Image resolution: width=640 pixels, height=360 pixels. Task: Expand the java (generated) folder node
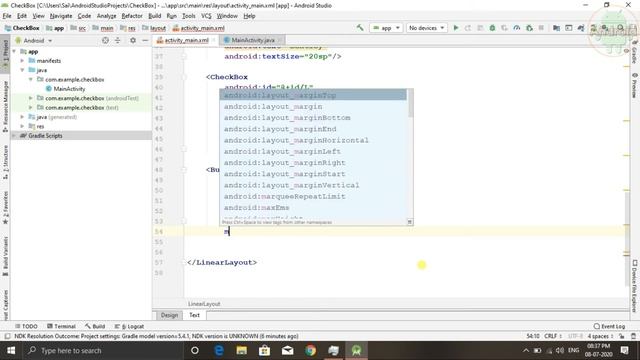(x=22, y=117)
